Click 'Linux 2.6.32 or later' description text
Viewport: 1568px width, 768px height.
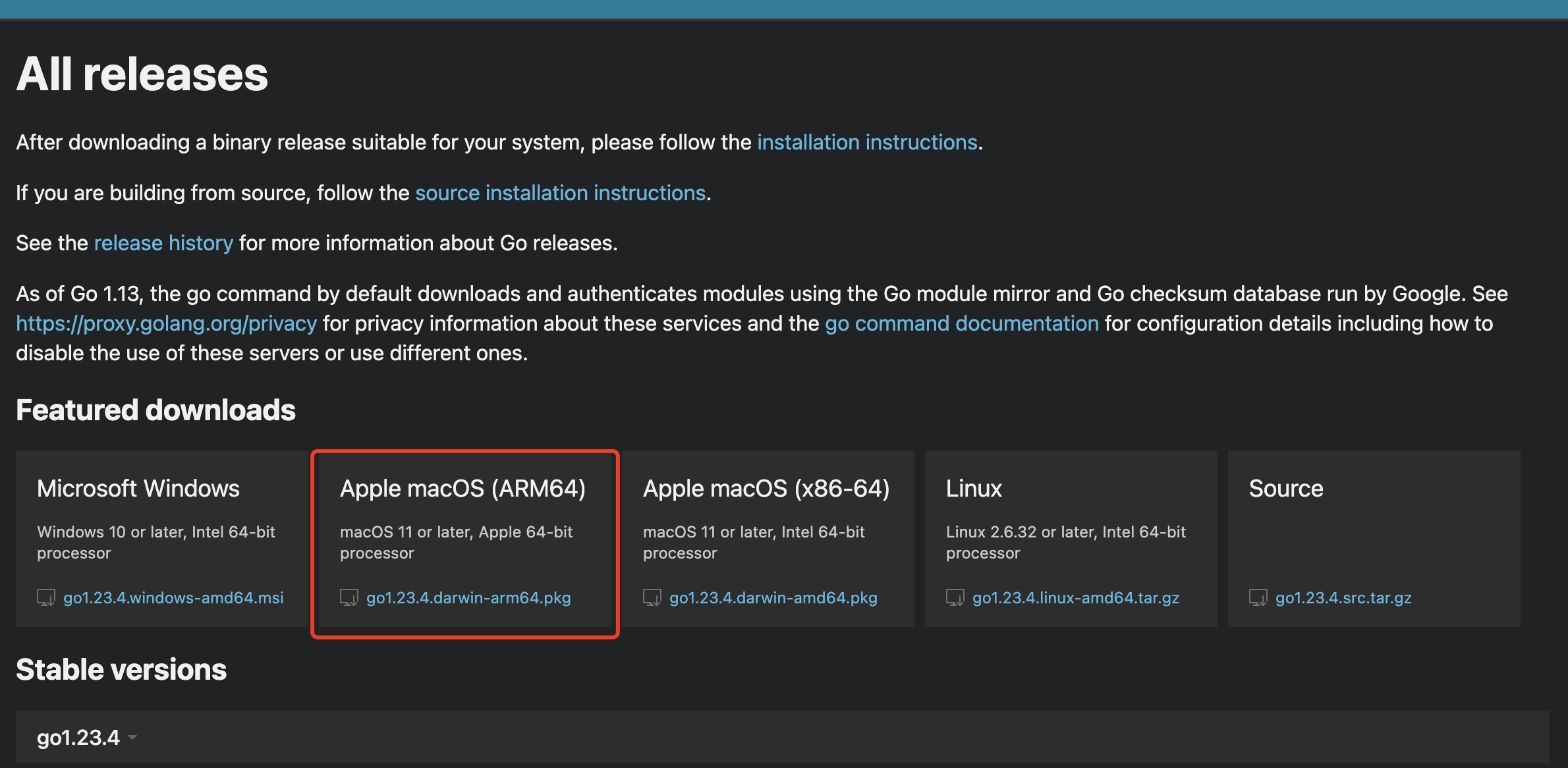[1066, 542]
